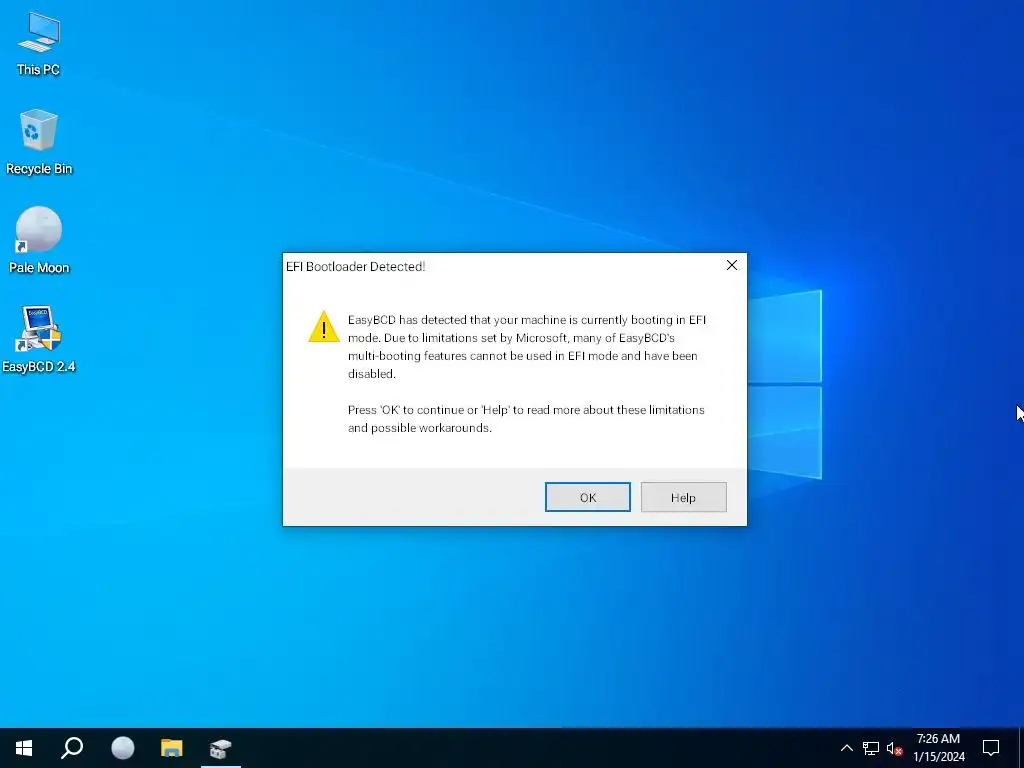Select the Pale Moon desktop shortcut
The height and width of the screenshot is (768, 1024).
click(39, 240)
